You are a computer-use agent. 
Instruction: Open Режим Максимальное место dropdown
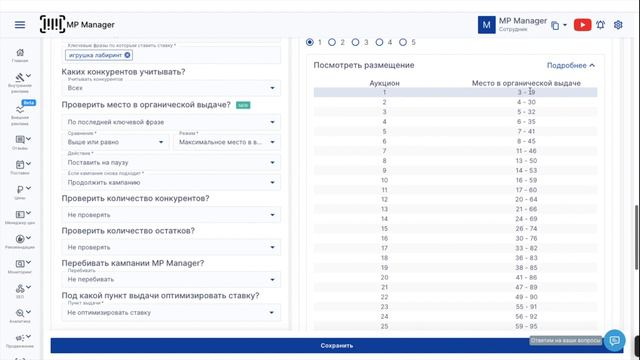[227, 142]
